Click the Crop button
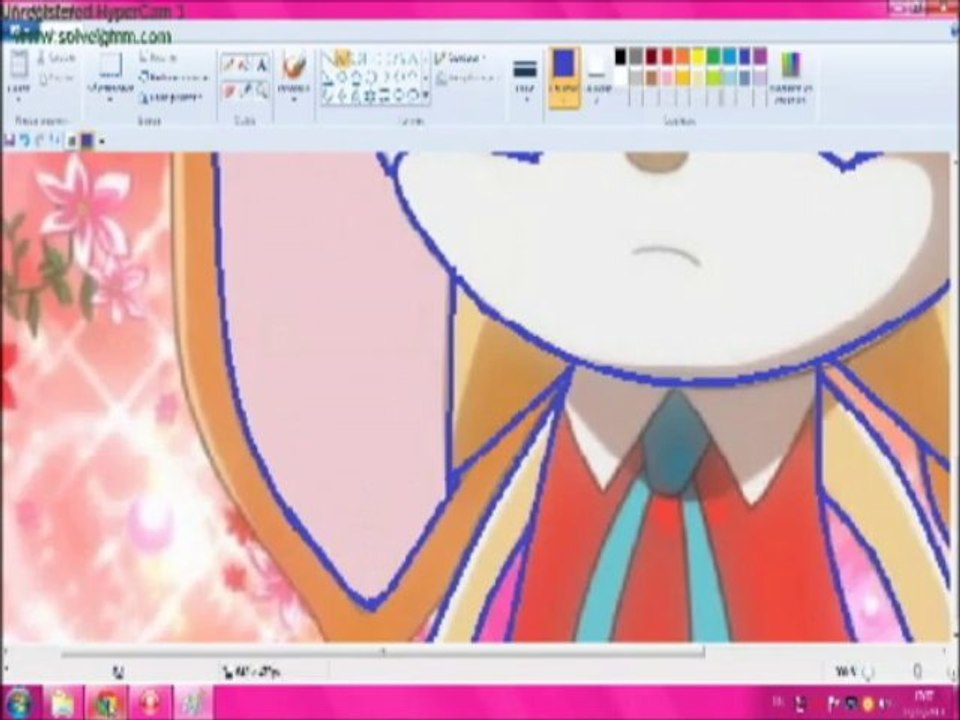This screenshot has width=960, height=720. pyautogui.click(x=158, y=58)
